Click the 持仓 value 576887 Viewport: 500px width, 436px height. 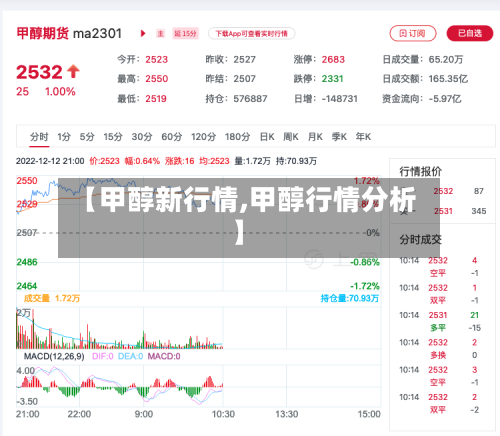pyautogui.click(x=250, y=99)
